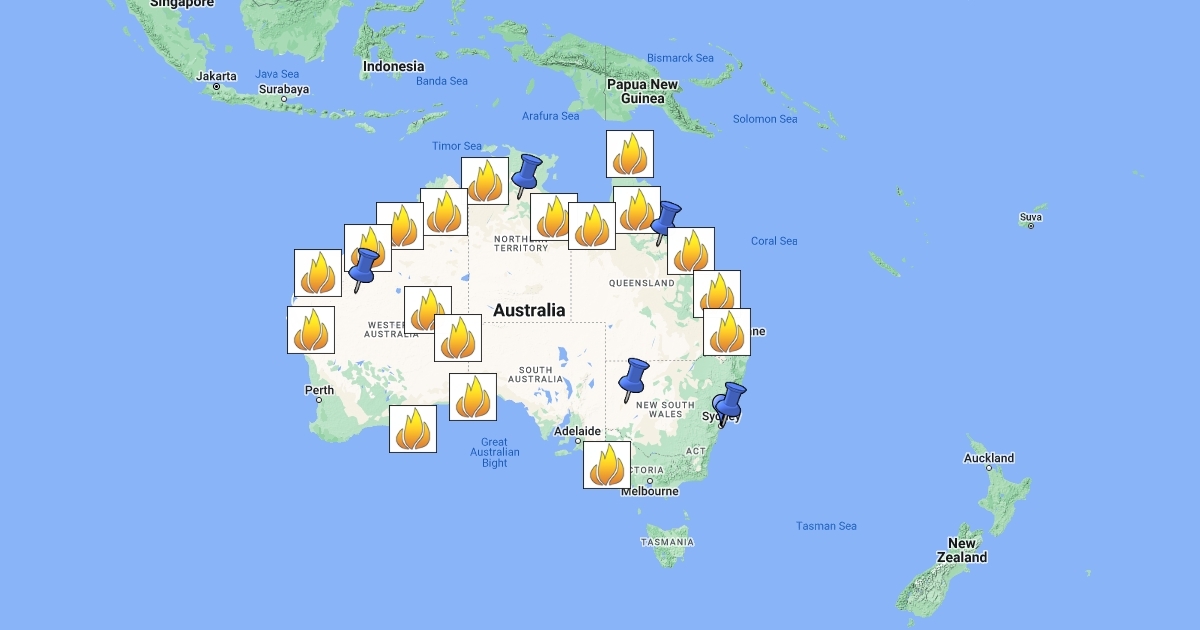Click the Auckland city marker
1200x630 pixels.
point(989,467)
